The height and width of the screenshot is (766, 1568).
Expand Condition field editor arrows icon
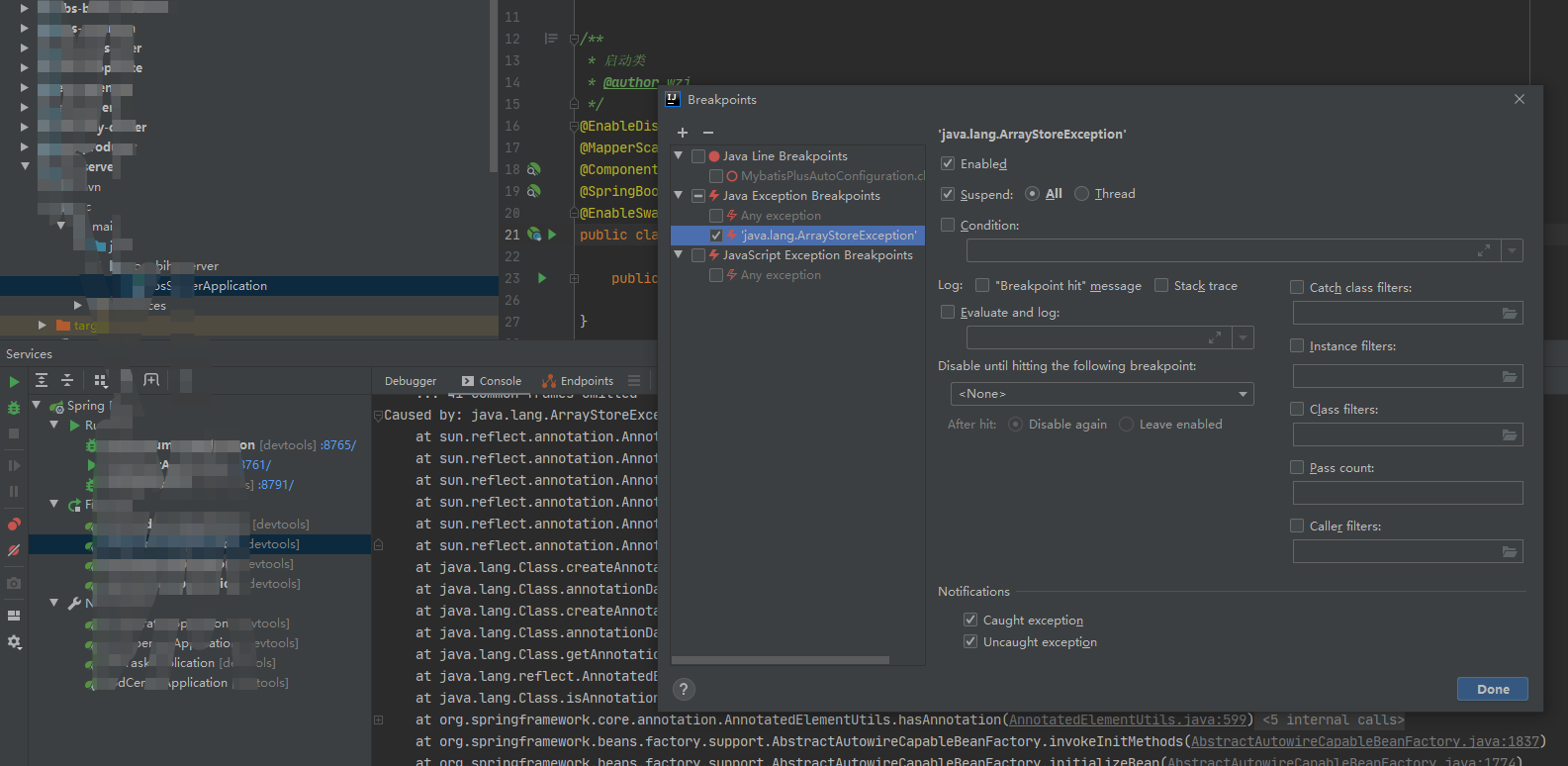pyautogui.click(x=1484, y=251)
